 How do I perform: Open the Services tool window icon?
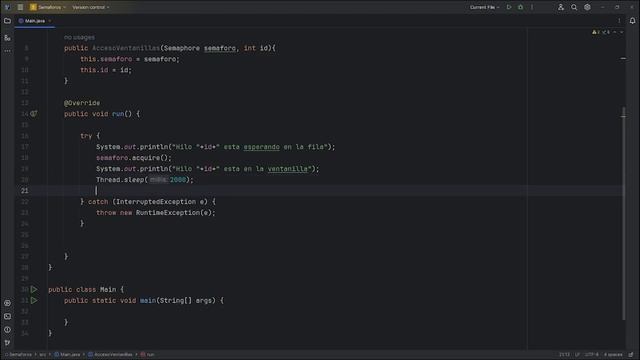[x=7, y=303]
